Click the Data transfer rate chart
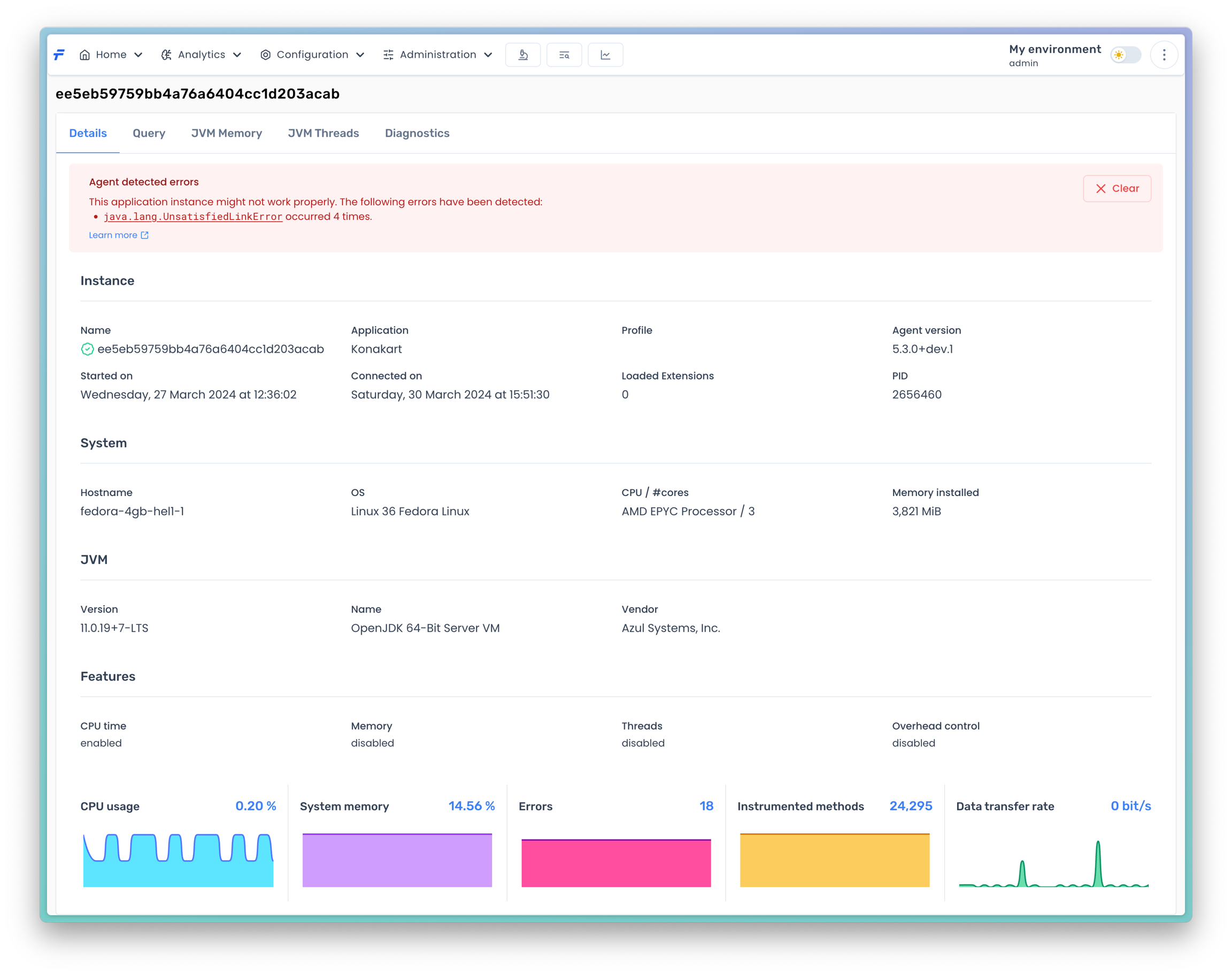1232x975 pixels. tap(1053, 862)
